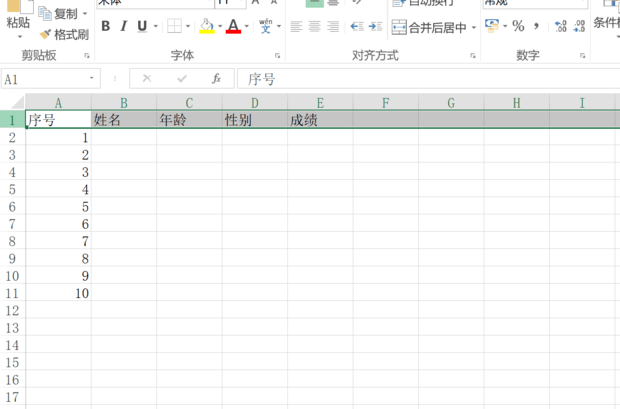Click the Format Painter (格式刷) button
The height and width of the screenshot is (409, 620).
coord(66,34)
